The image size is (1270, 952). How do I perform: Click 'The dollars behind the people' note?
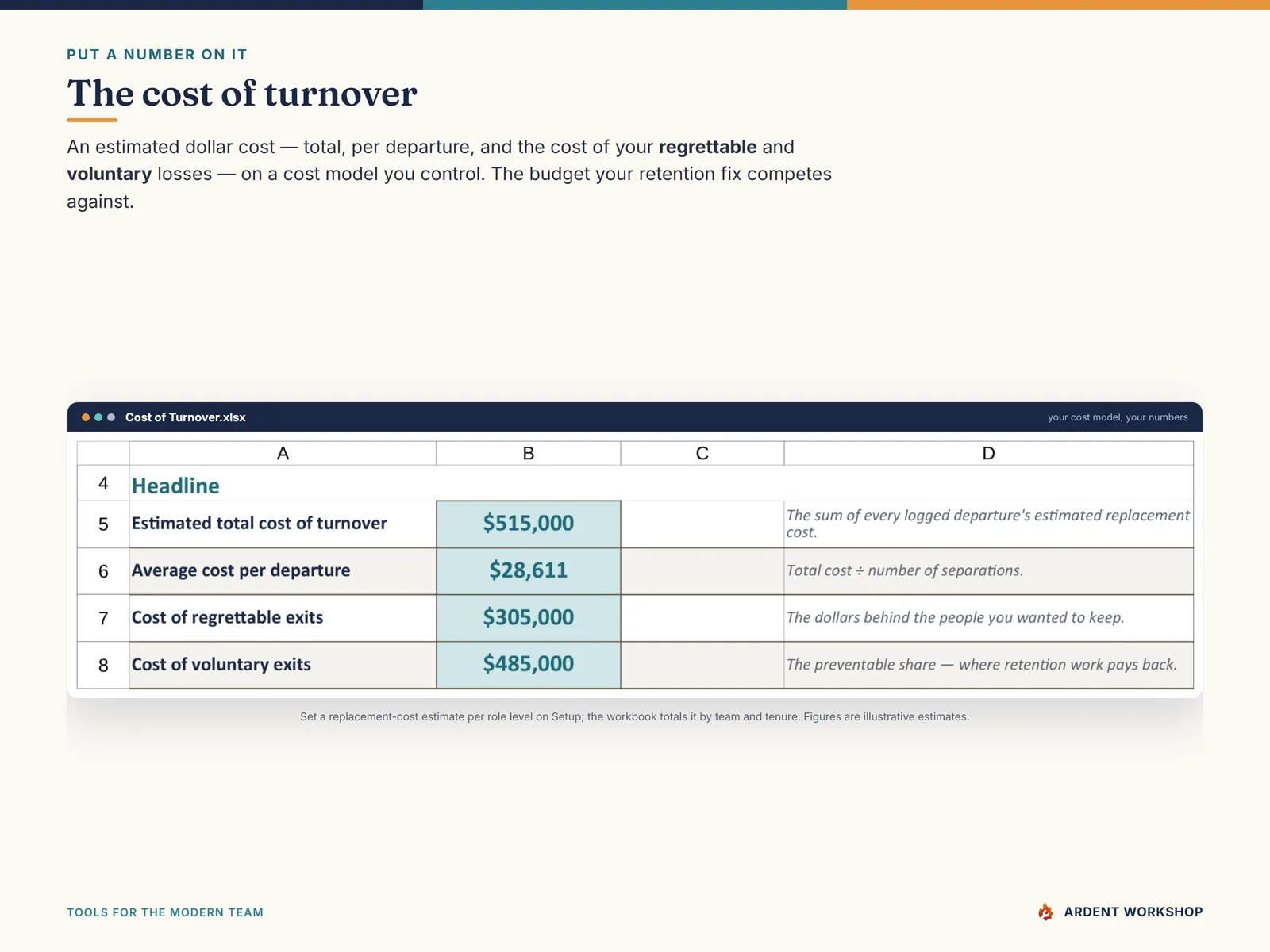pos(989,618)
